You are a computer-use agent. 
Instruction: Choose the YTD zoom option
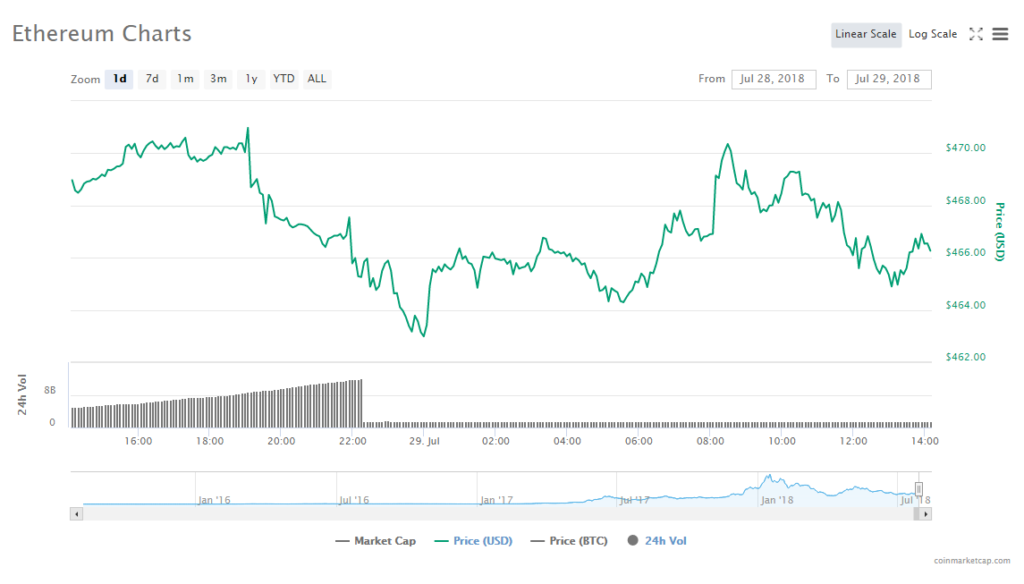[x=284, y=79]
